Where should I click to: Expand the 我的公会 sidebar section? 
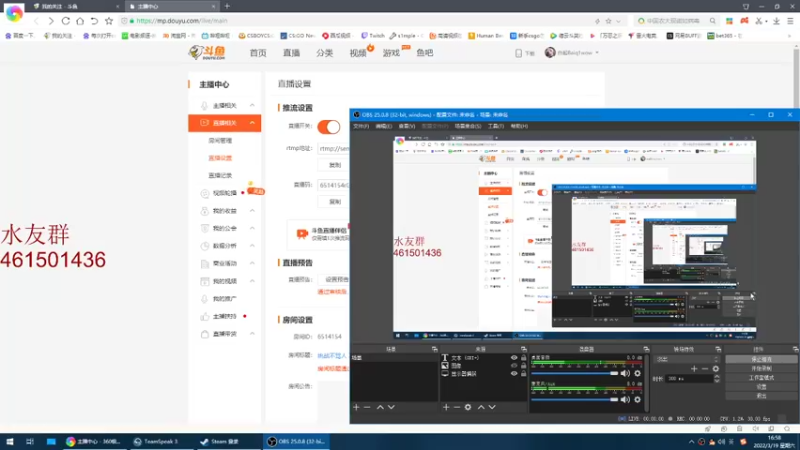(252, 228)
